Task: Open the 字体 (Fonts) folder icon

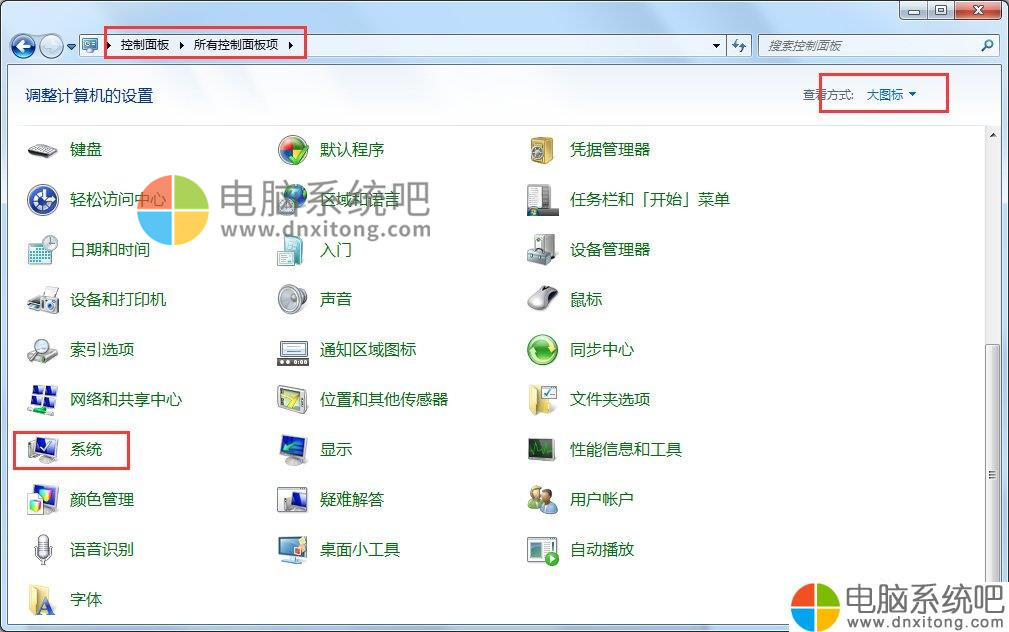Action: tap(43, 600)
